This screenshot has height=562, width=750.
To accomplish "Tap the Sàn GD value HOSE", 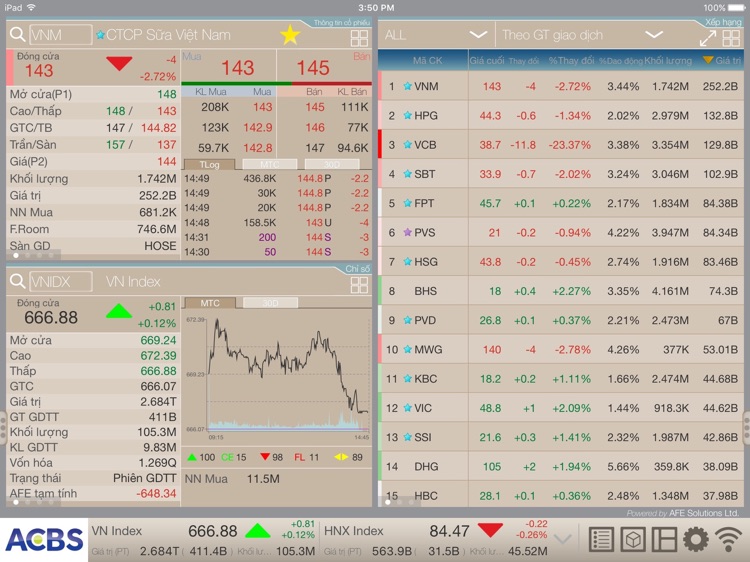I will click(x=160, y=246).
